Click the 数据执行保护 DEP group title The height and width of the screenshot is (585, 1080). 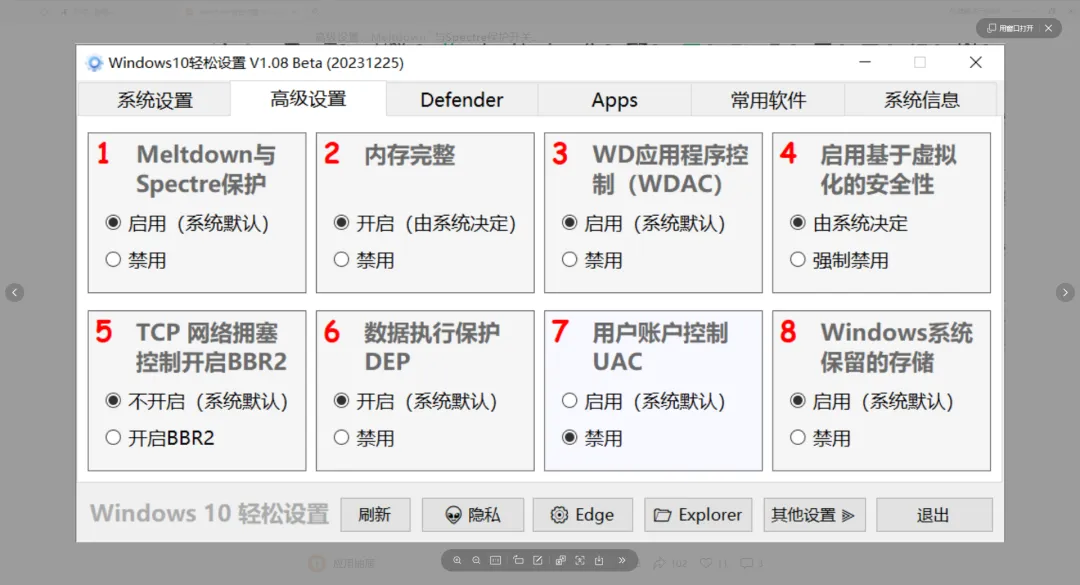pos(432,347)
